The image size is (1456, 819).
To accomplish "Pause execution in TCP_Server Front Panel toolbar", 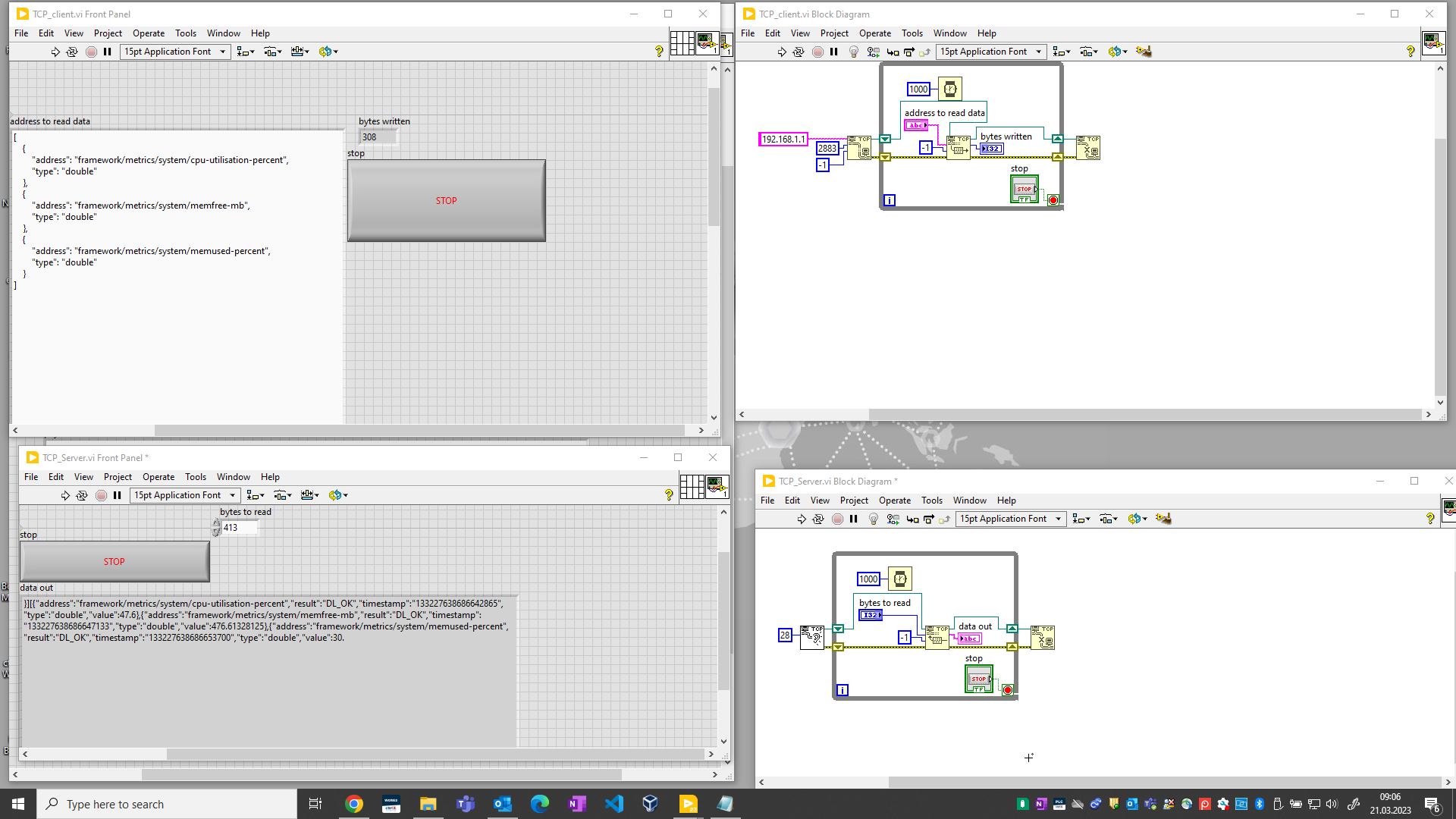I will pyautogui.click(x=118, y=495).
